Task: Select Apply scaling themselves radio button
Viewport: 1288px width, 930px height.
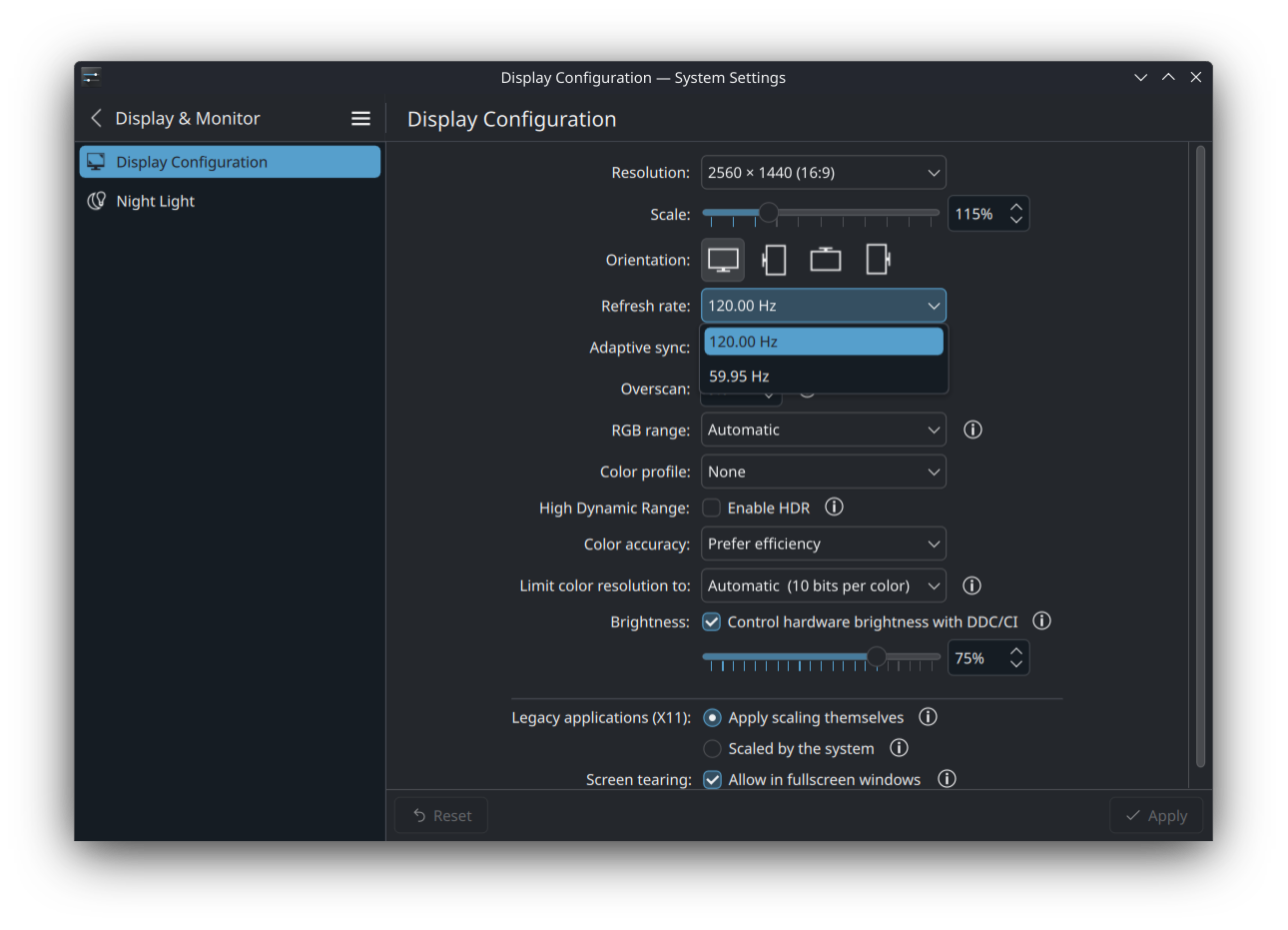Action: tap(712, 717)
